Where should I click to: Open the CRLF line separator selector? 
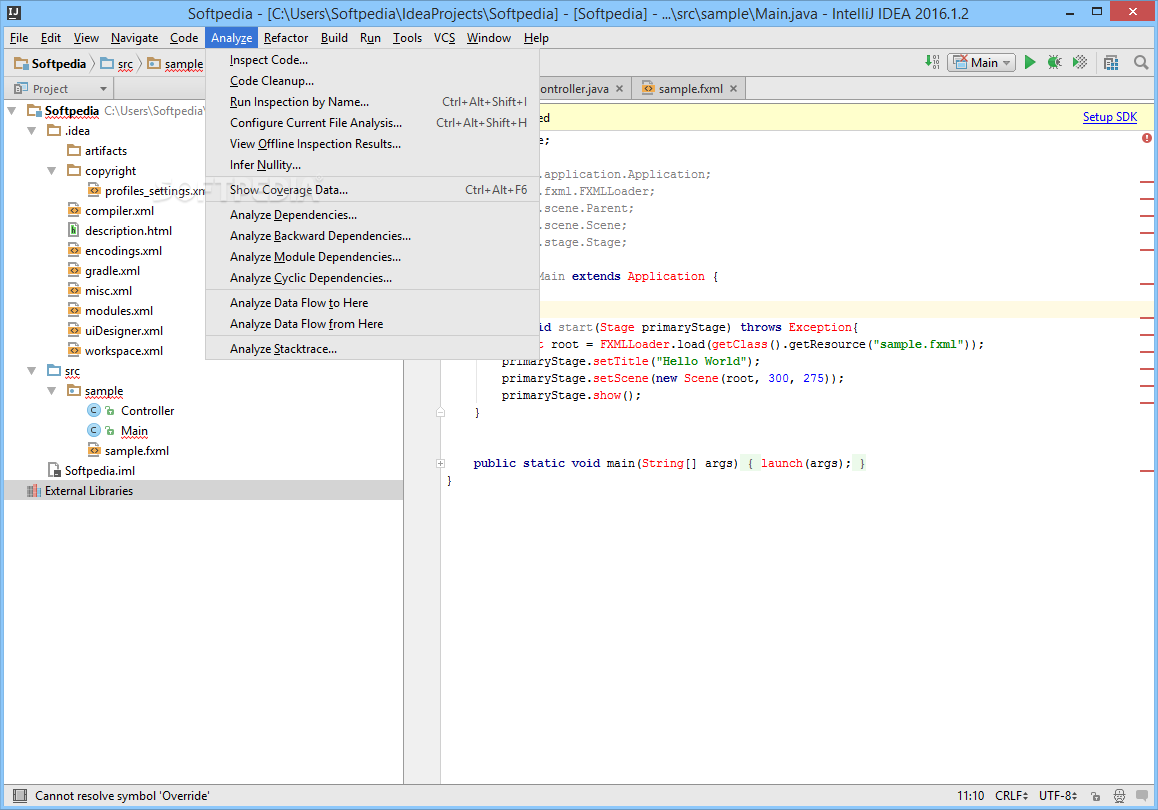pyautogui.click(x=1011, y=796)
